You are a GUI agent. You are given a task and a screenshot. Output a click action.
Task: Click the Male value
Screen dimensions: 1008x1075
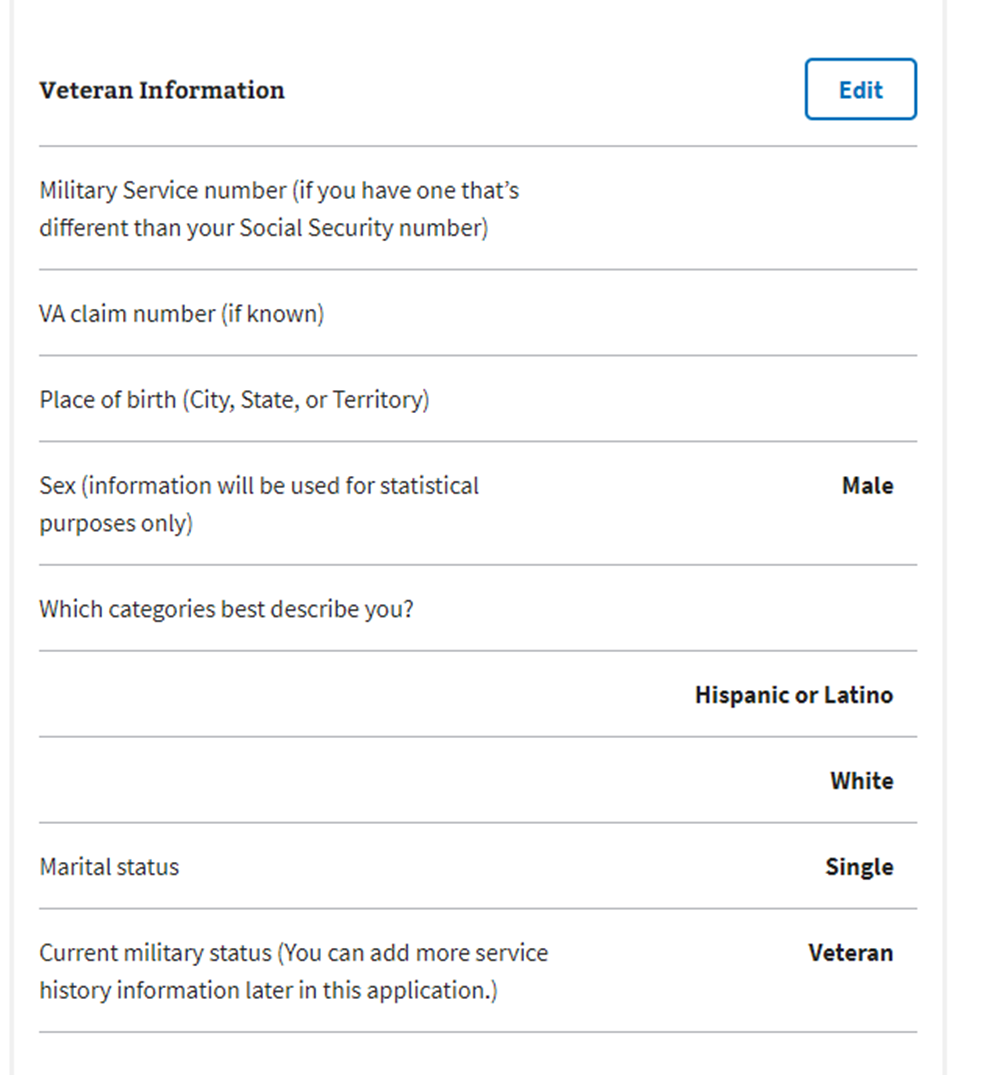coord(867,486)
